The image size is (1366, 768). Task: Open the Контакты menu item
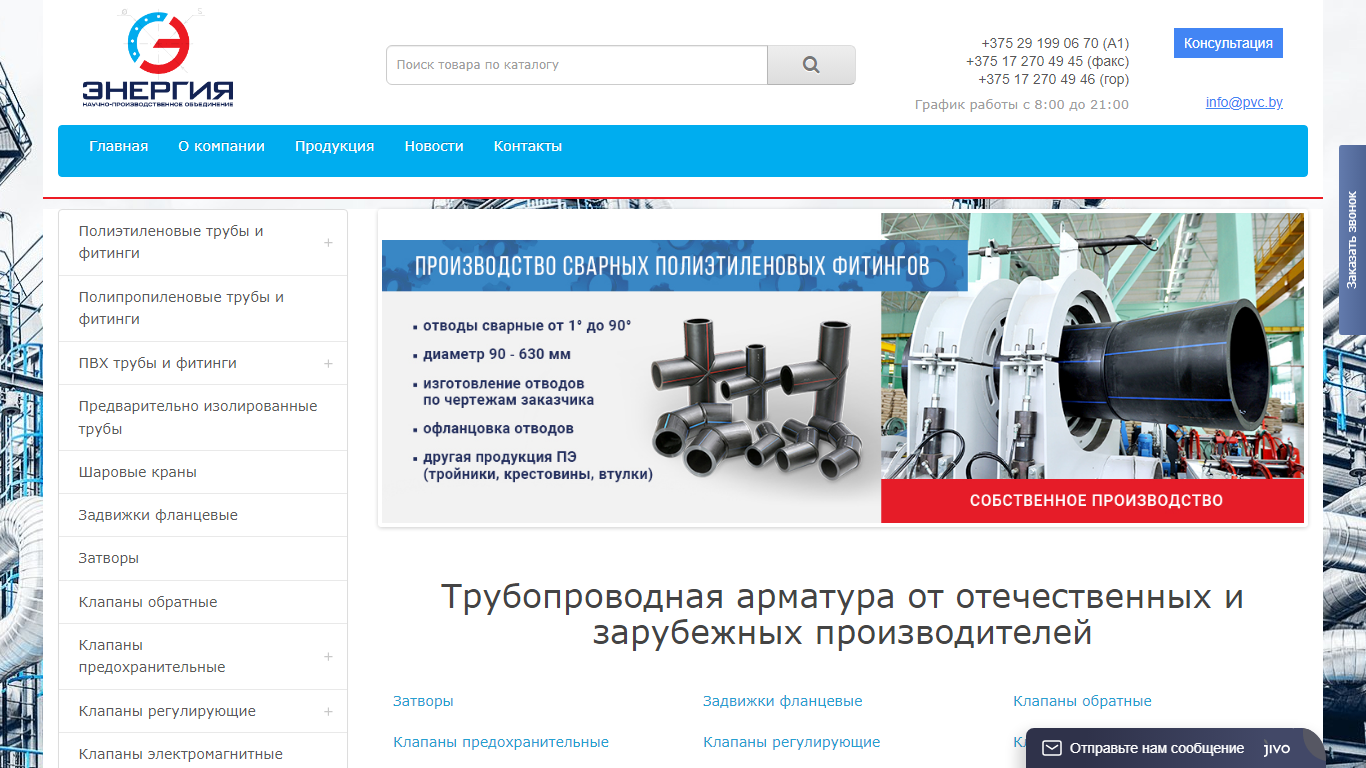528,146
